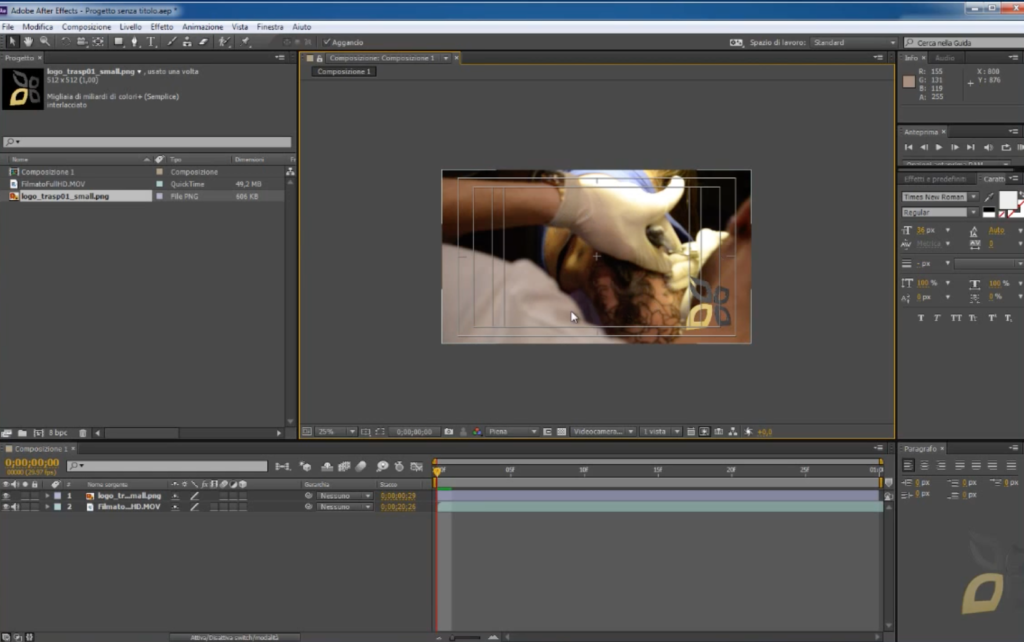Open the viewer magnification 25% dropdown
The height and width of the screenshot is (642, 1024).
(336, 432)
